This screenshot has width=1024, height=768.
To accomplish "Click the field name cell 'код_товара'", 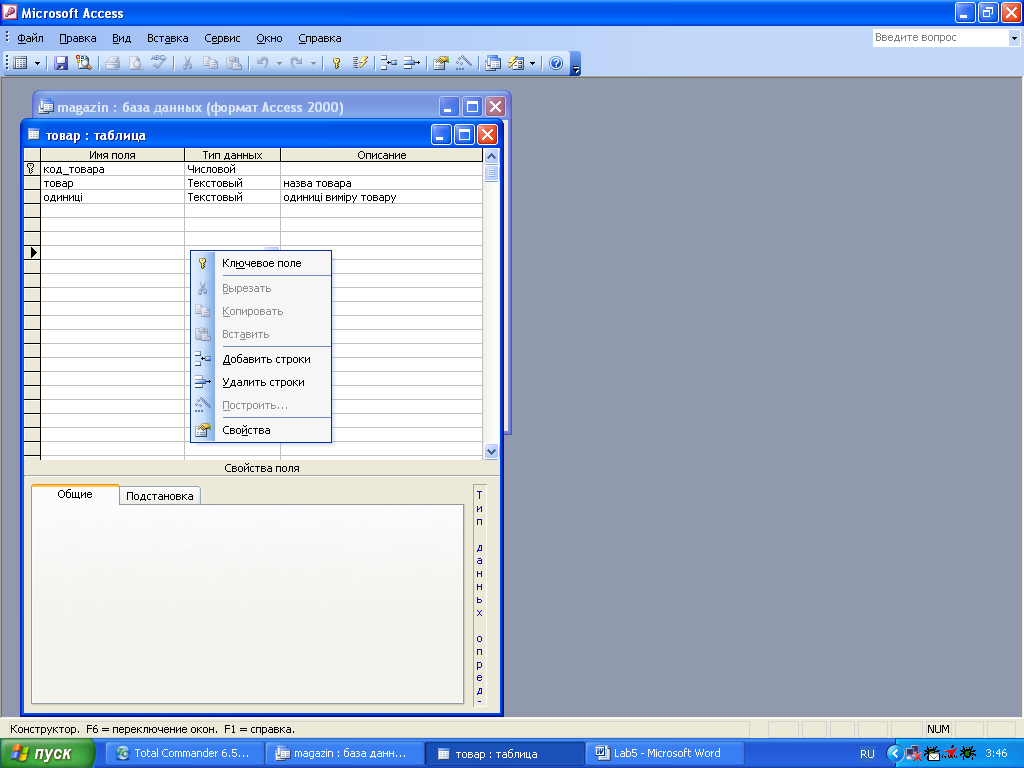I will 112,169.
